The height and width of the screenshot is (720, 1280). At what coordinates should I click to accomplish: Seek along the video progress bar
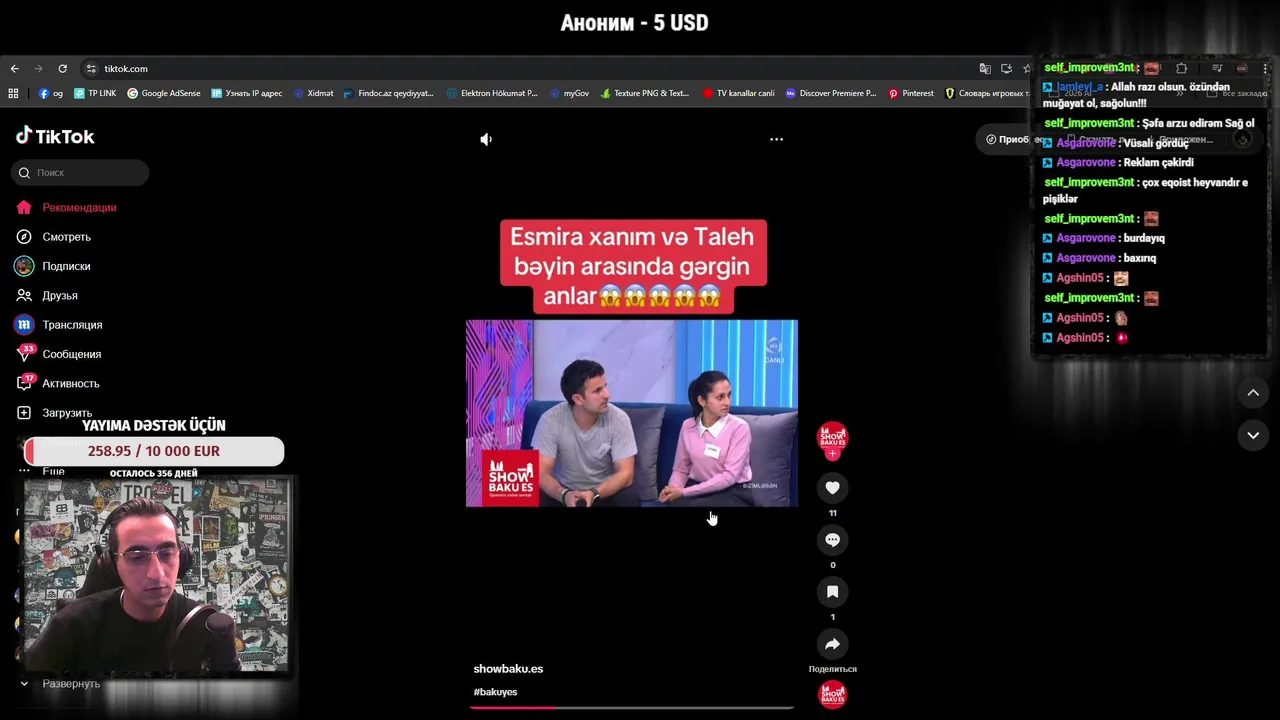(x=632, y=707)
